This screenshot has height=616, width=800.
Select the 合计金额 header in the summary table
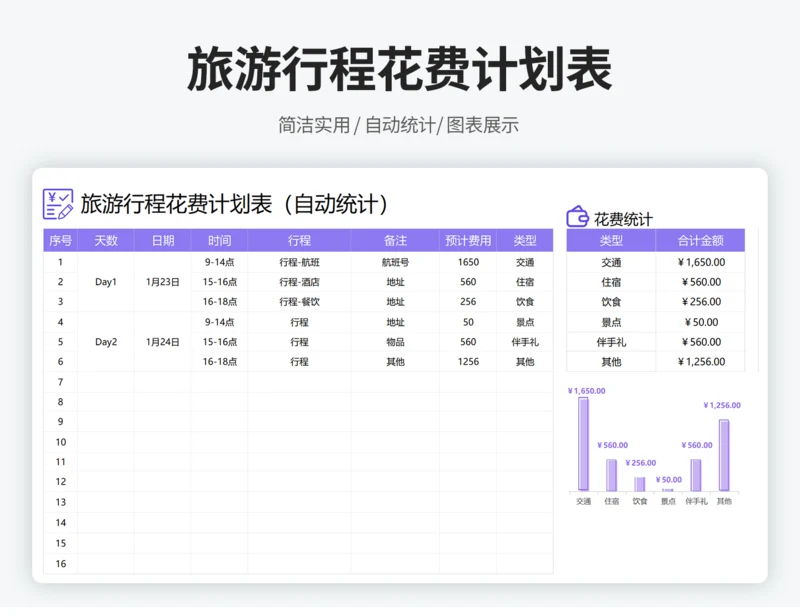coord(700,240)
